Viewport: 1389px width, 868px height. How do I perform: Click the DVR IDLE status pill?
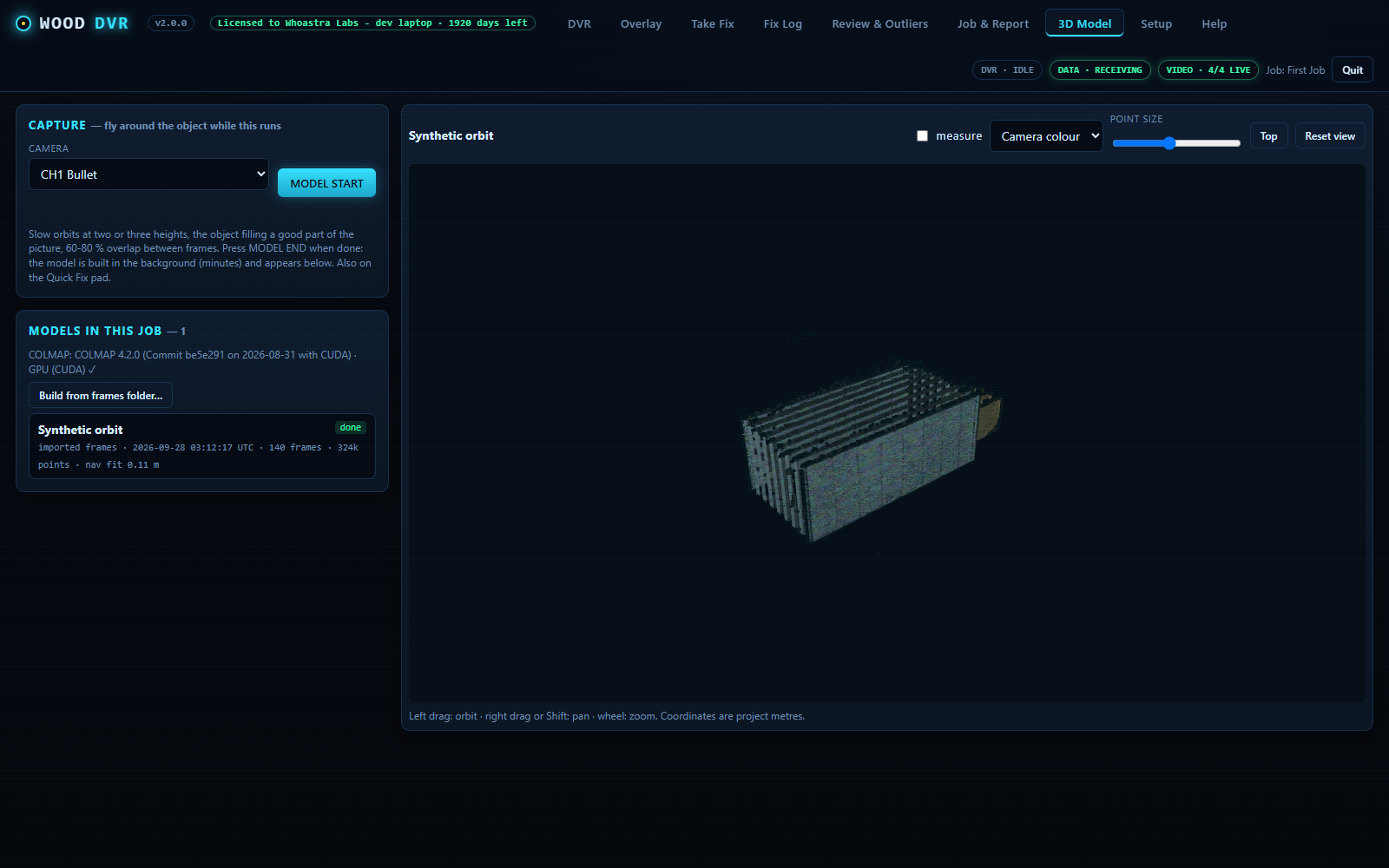point(1007,70)
